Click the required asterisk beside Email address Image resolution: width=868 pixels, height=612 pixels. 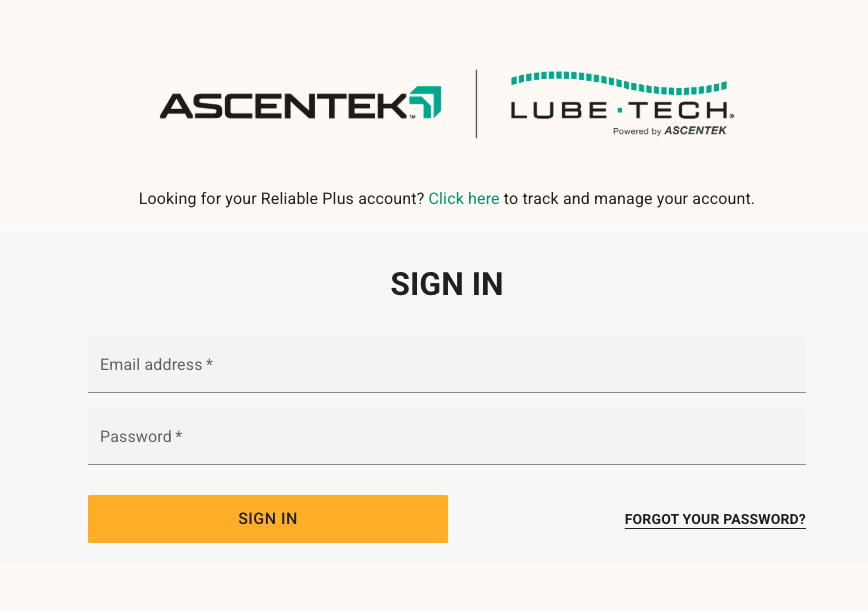[x=210, y=365]
